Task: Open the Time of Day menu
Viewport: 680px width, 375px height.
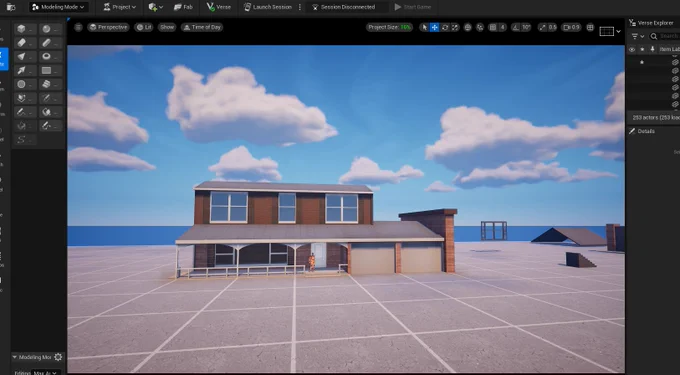Action: [202, 27]
